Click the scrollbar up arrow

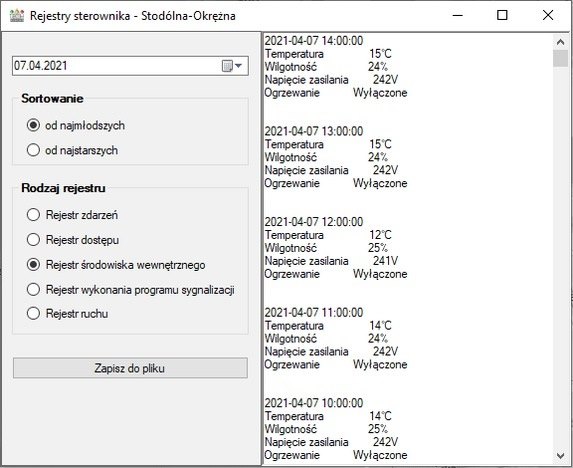point(561,42)
